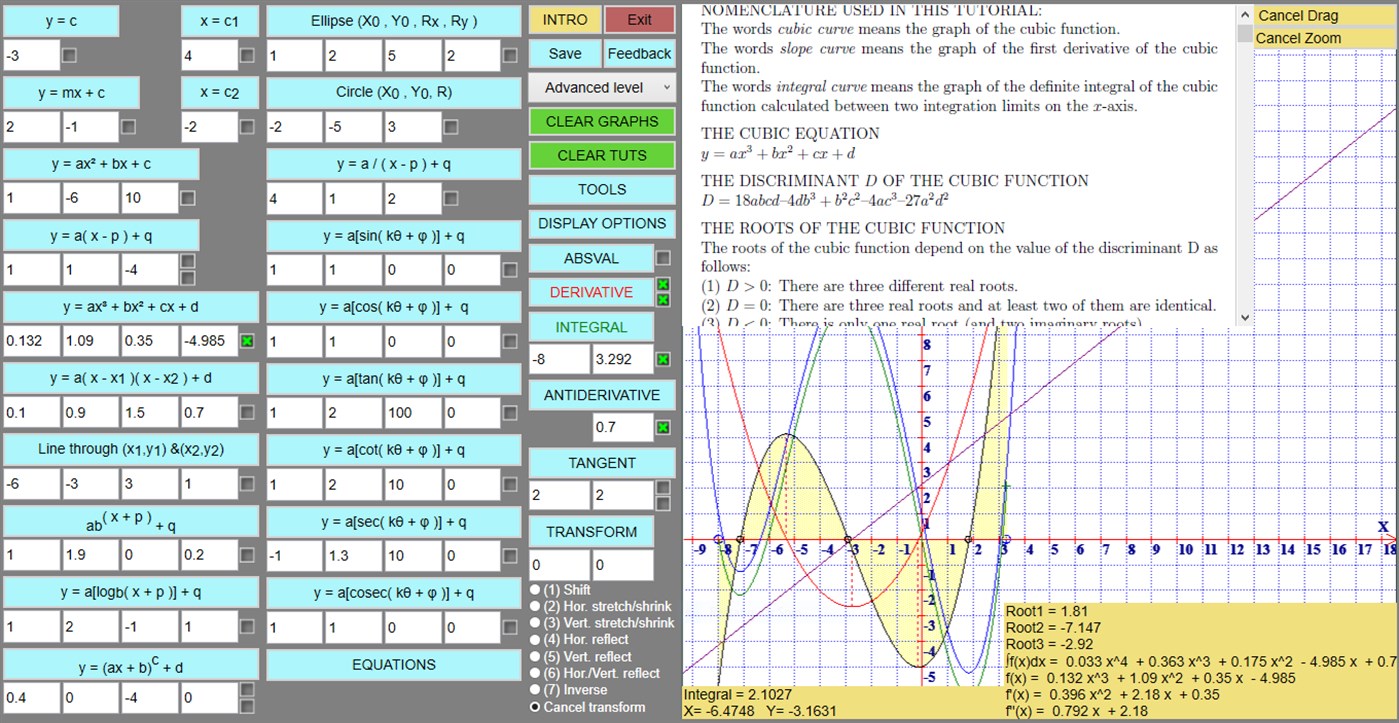Click the TANGENT button
Viewport: 1399px width, 723px height.
(601, 462)
